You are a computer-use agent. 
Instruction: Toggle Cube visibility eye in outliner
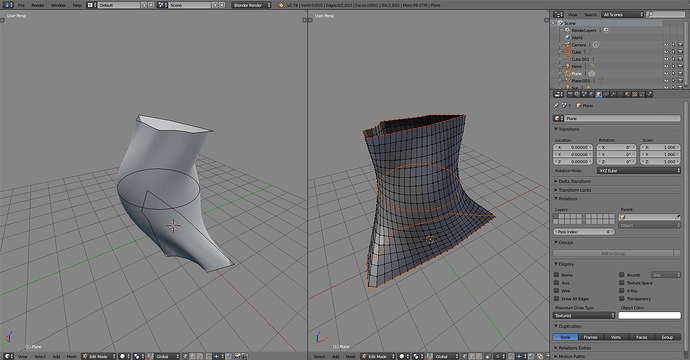666,52
